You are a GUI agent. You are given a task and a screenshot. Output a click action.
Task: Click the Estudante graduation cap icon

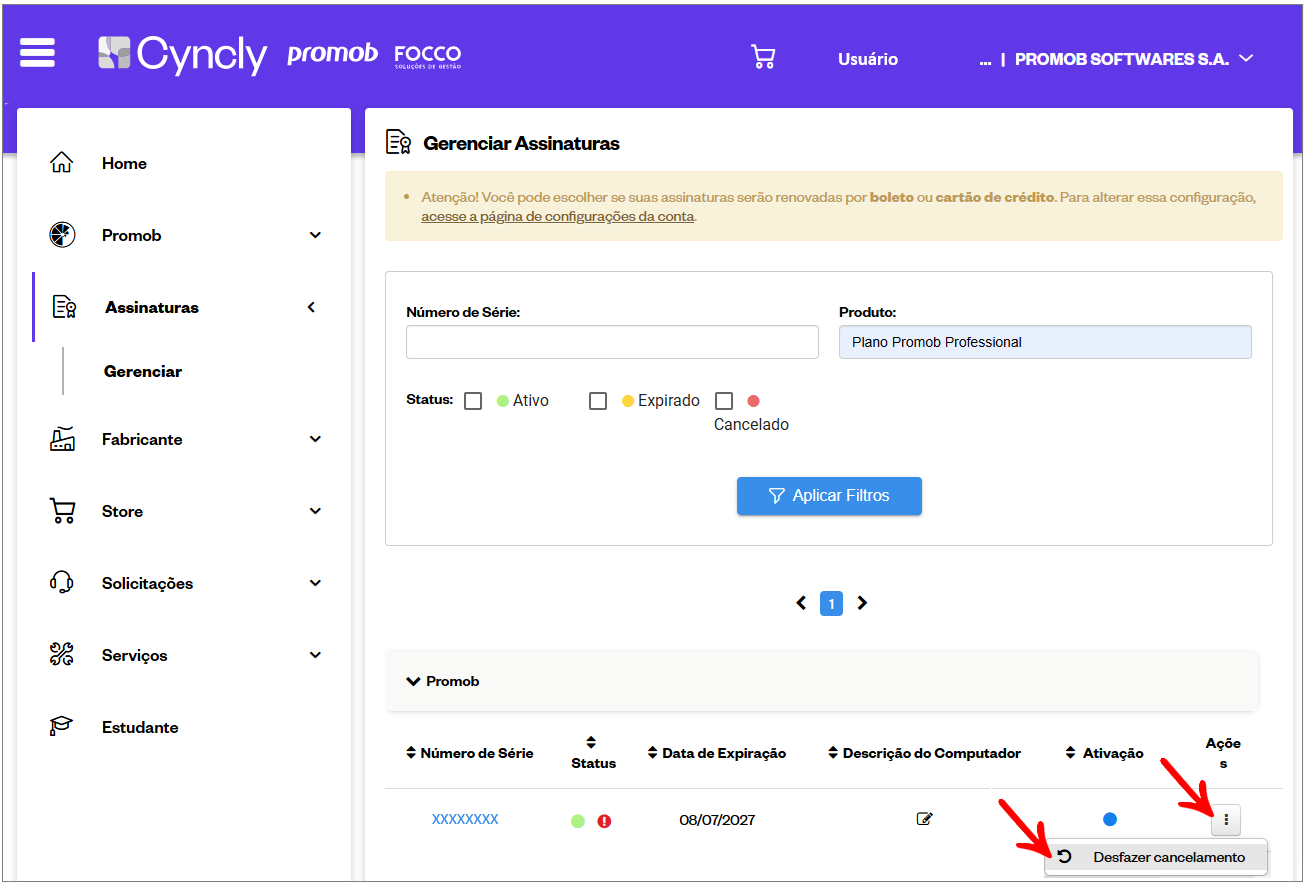click(62, 727)
